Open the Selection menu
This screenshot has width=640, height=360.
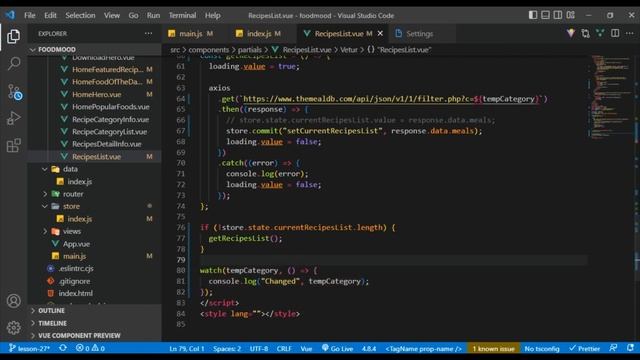point(80,16)
